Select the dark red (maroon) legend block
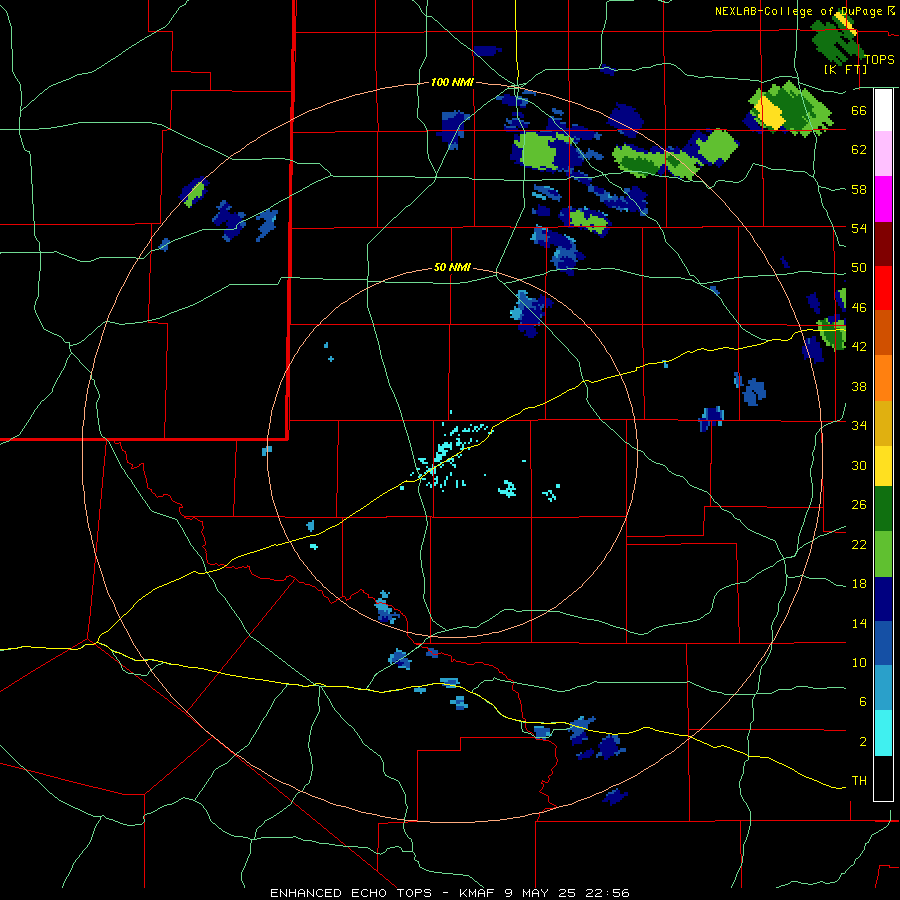 883,244
